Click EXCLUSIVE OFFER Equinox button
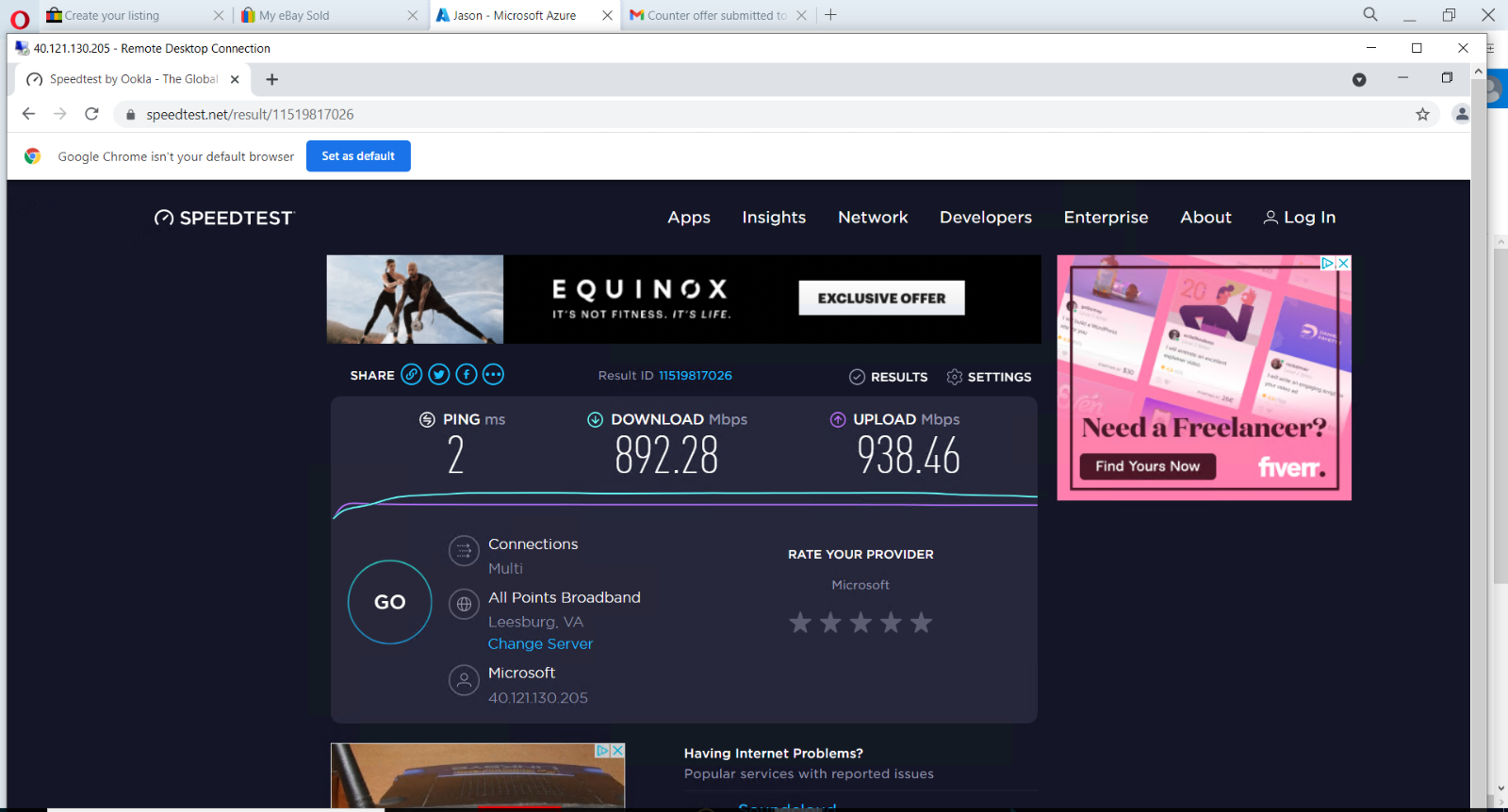This screenshot has width=1508, height=812. click(x=881, y=298)
